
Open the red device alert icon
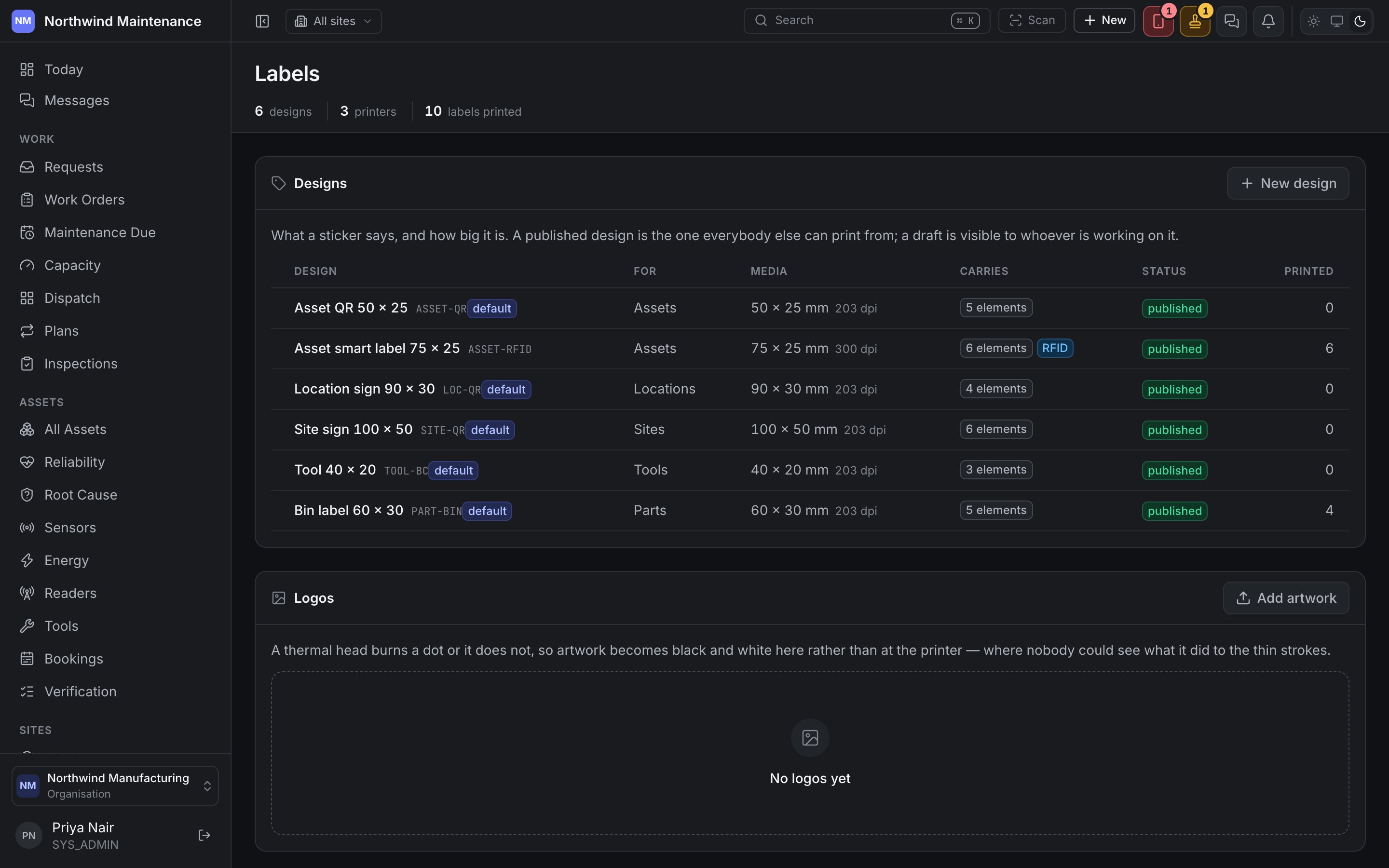tap(1157, 21)
